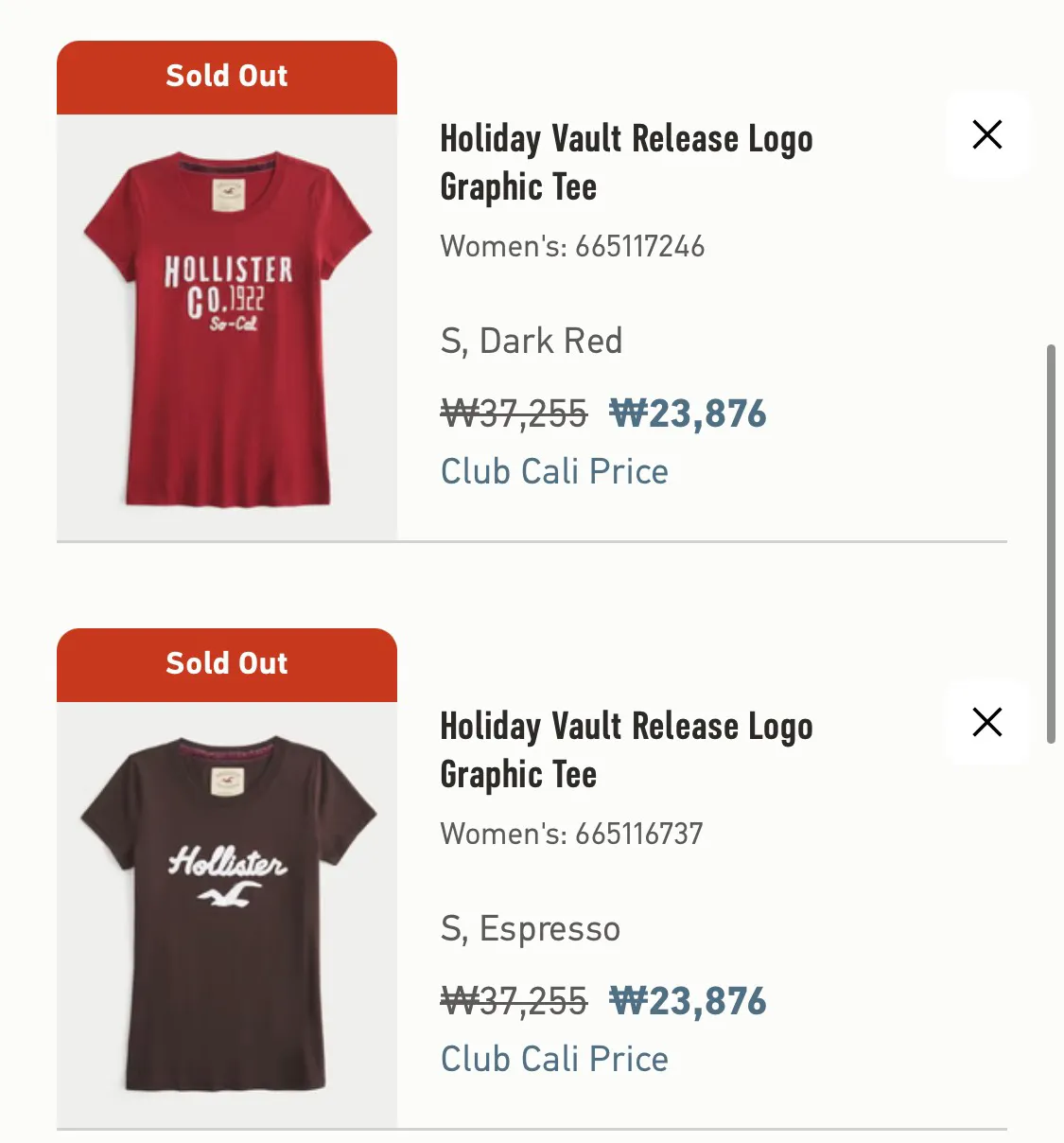Click the X icon next to the second product
Screen dimensions: 1064x1143
coord(986,722)
